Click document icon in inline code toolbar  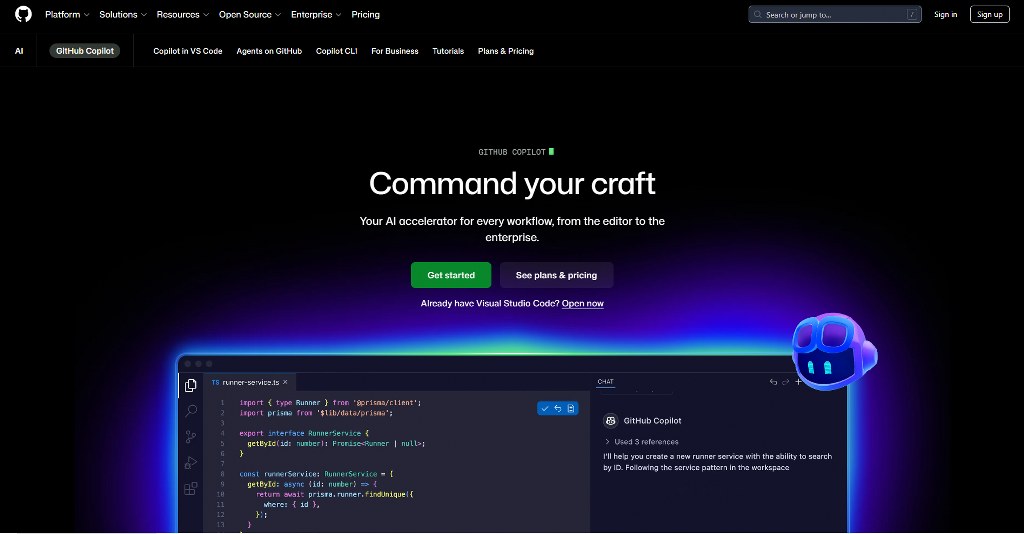[x=571, y=409]
